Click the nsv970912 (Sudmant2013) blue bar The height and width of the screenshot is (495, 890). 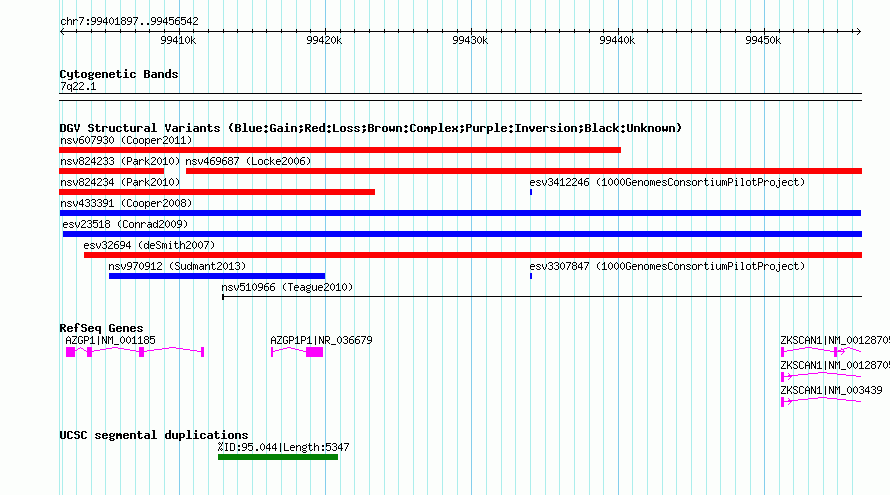point(217,276)
